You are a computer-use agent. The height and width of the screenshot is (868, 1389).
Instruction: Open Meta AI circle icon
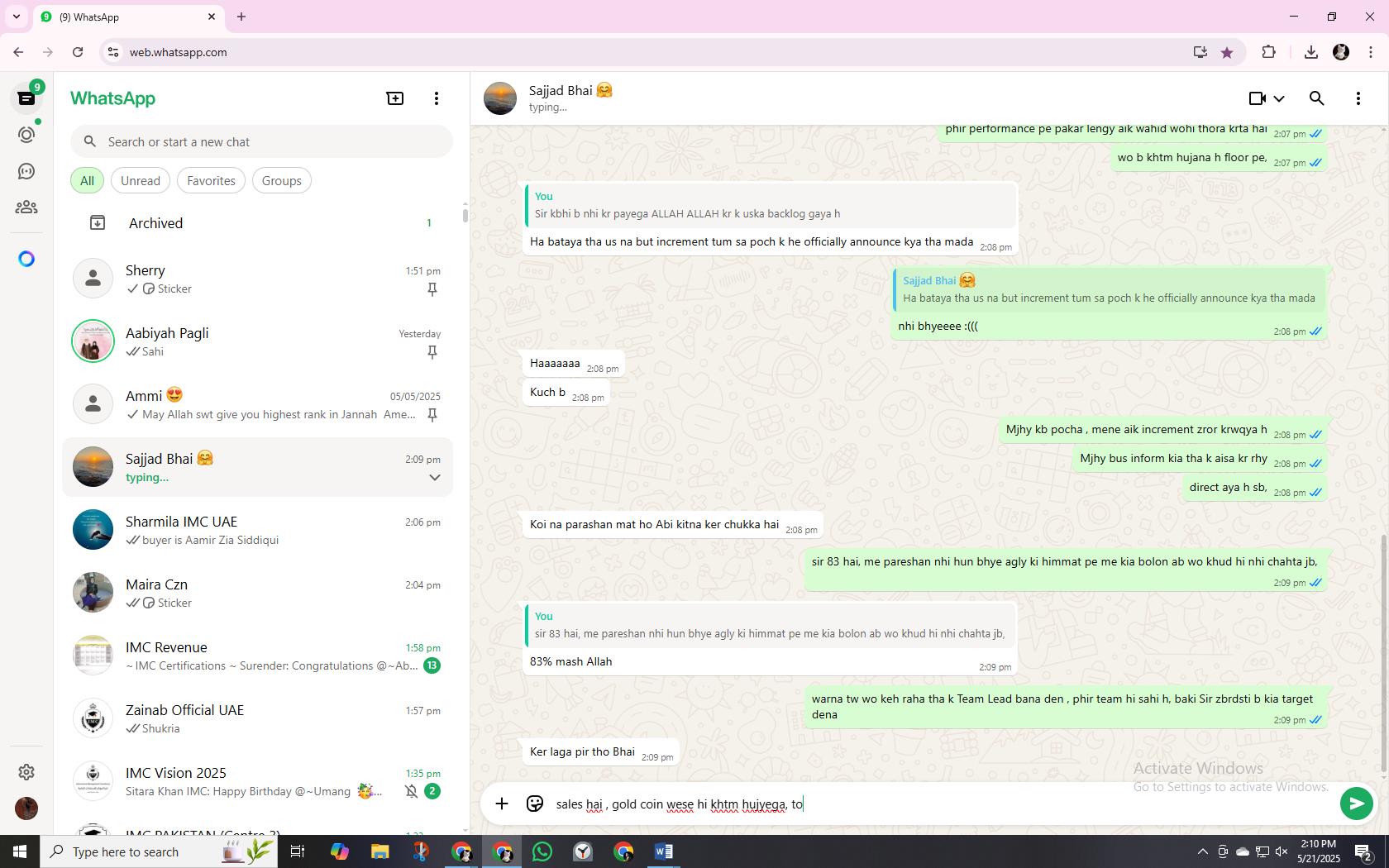(26, 259)
